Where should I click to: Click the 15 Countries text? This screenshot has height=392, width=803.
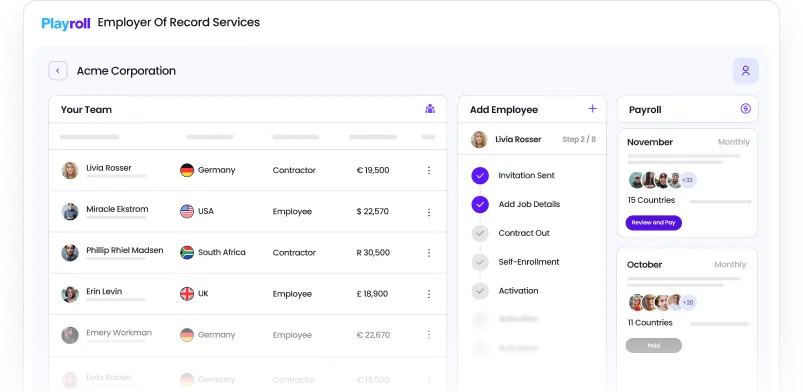pos(651,200)
